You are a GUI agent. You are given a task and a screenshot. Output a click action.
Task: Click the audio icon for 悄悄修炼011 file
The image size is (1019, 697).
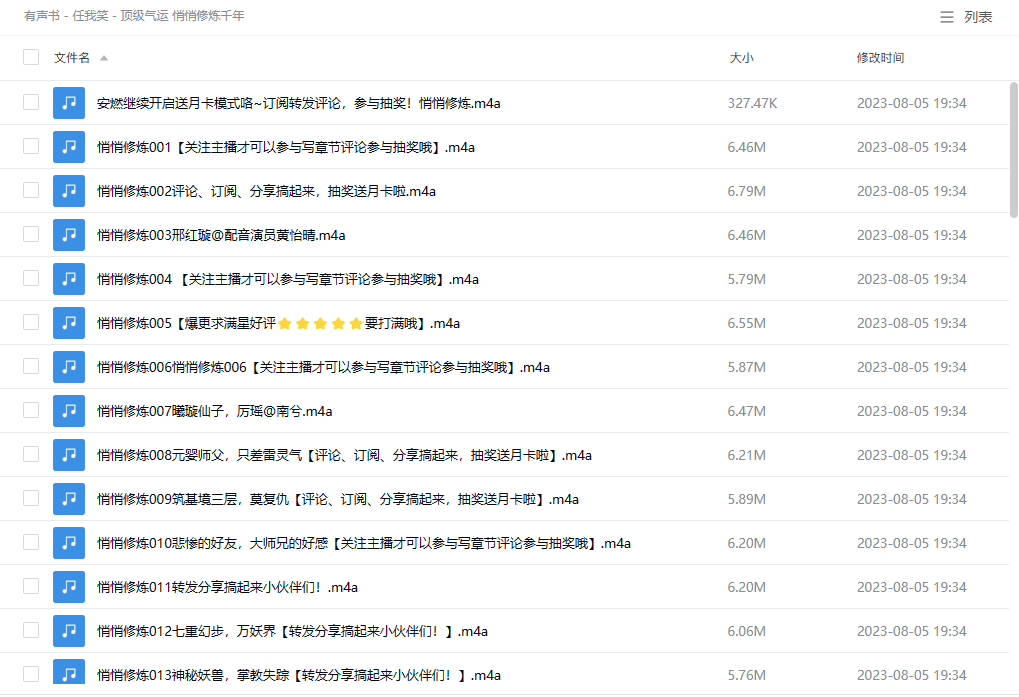[x=69, y=587]
